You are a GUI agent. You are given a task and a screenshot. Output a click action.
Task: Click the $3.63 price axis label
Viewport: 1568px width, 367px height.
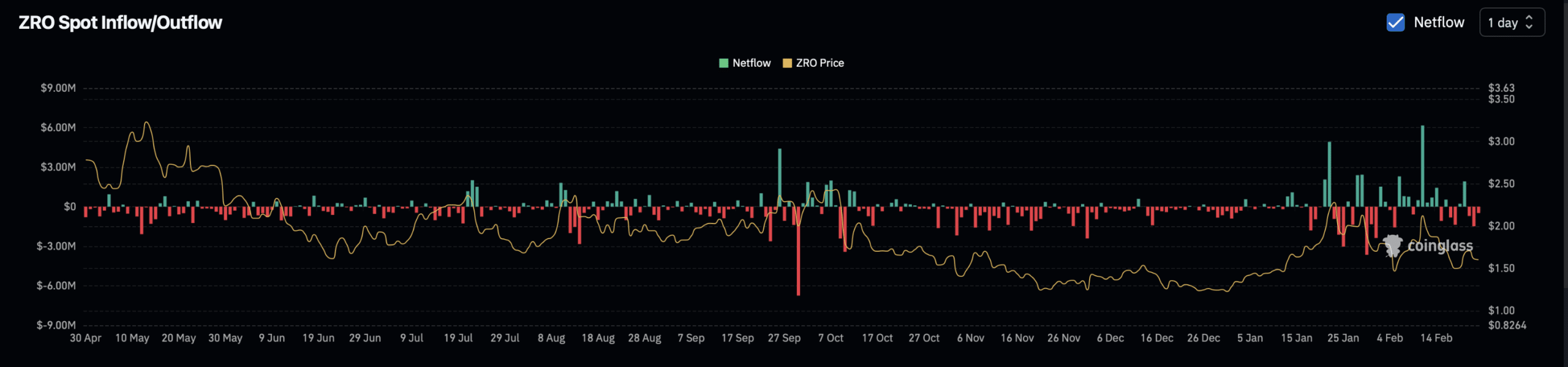tap(1501, 88)
